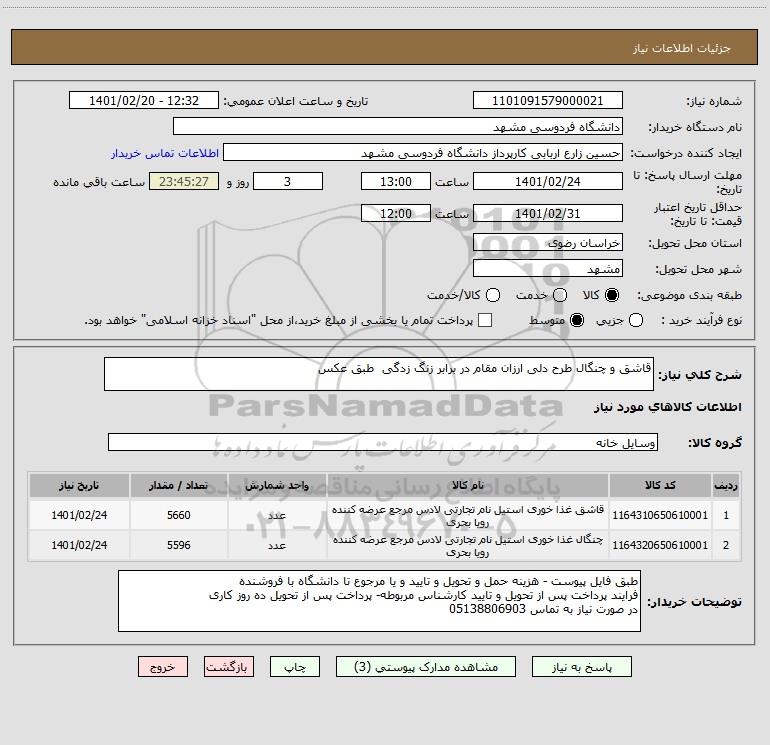Click the general description box قاشق و چنگال
Screen dimensions: 770x745
(379, 374)
